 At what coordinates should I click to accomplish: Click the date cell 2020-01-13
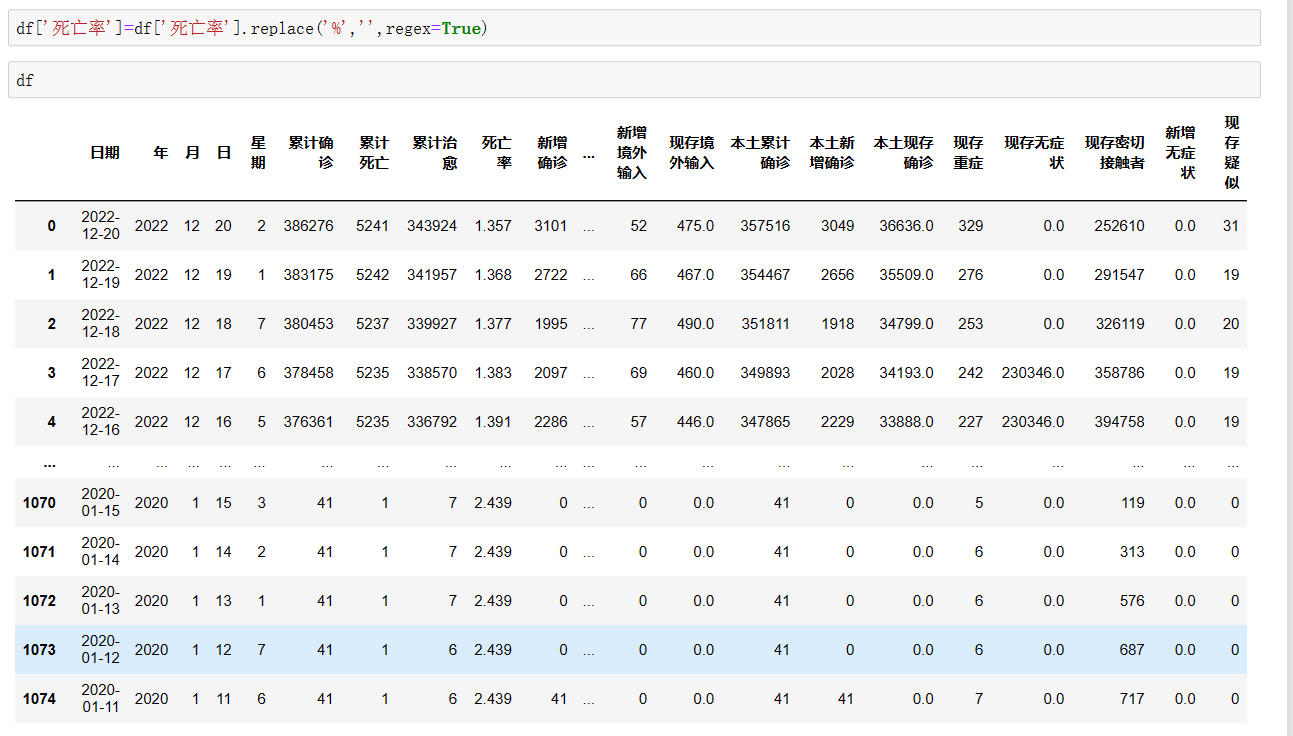pos(101,601)
